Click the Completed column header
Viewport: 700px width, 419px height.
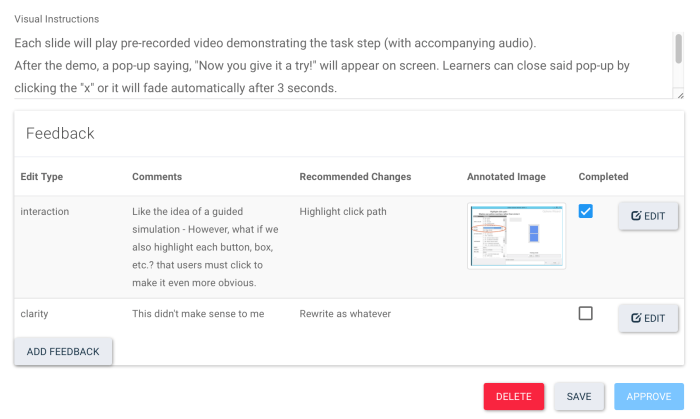(603, 177)
